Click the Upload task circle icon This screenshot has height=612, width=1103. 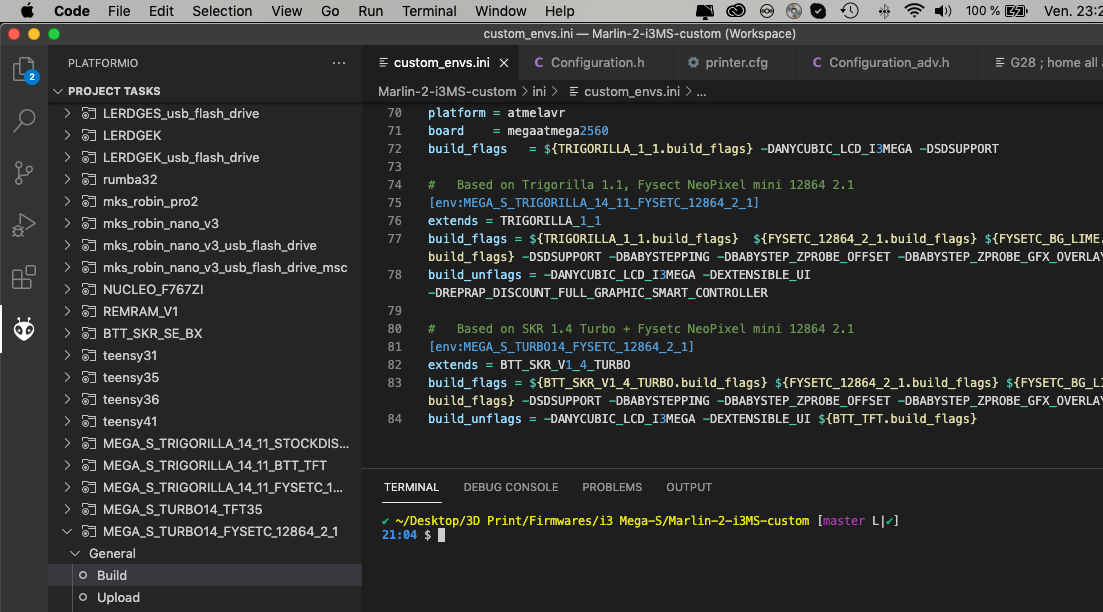click(x=83, y=597)
